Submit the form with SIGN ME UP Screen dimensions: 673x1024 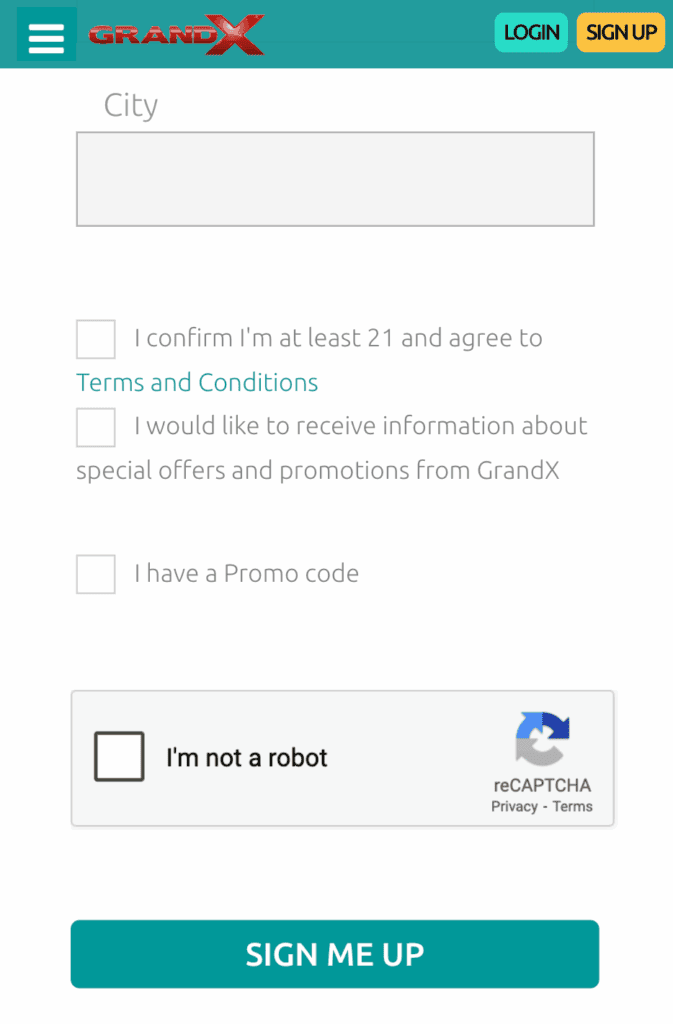coord(335,954)
